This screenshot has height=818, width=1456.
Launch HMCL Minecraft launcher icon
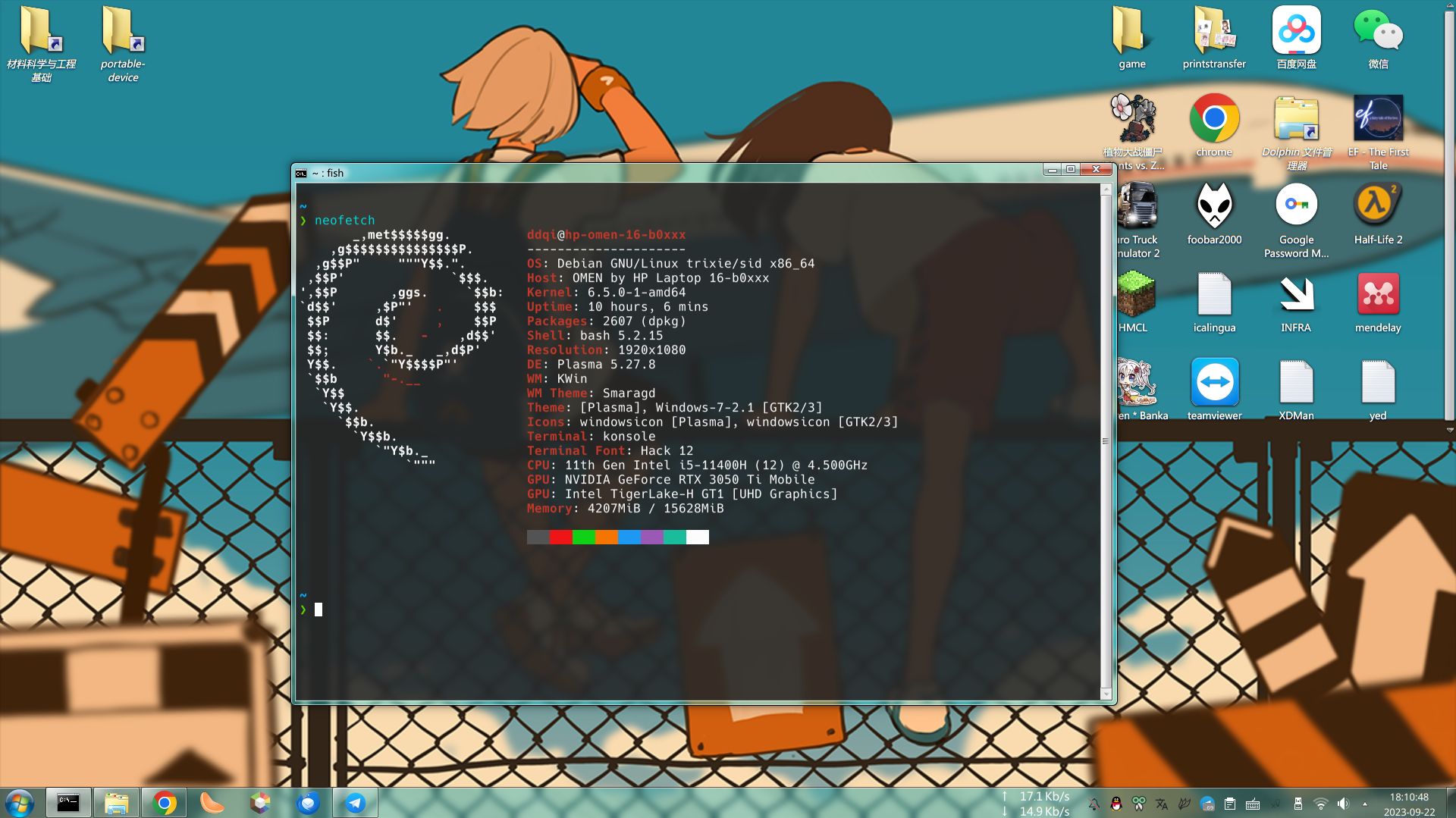pyautogui.click(x=1135, y=302)
